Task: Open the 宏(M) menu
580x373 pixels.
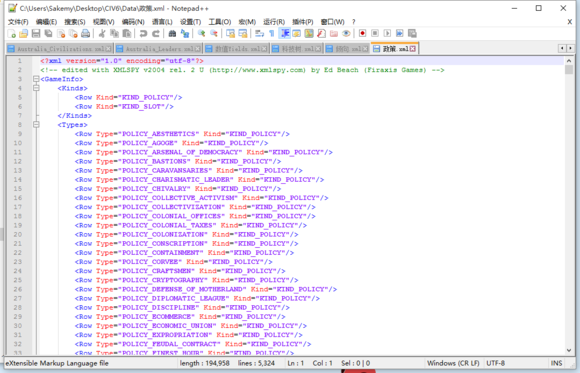Action: 247,22
